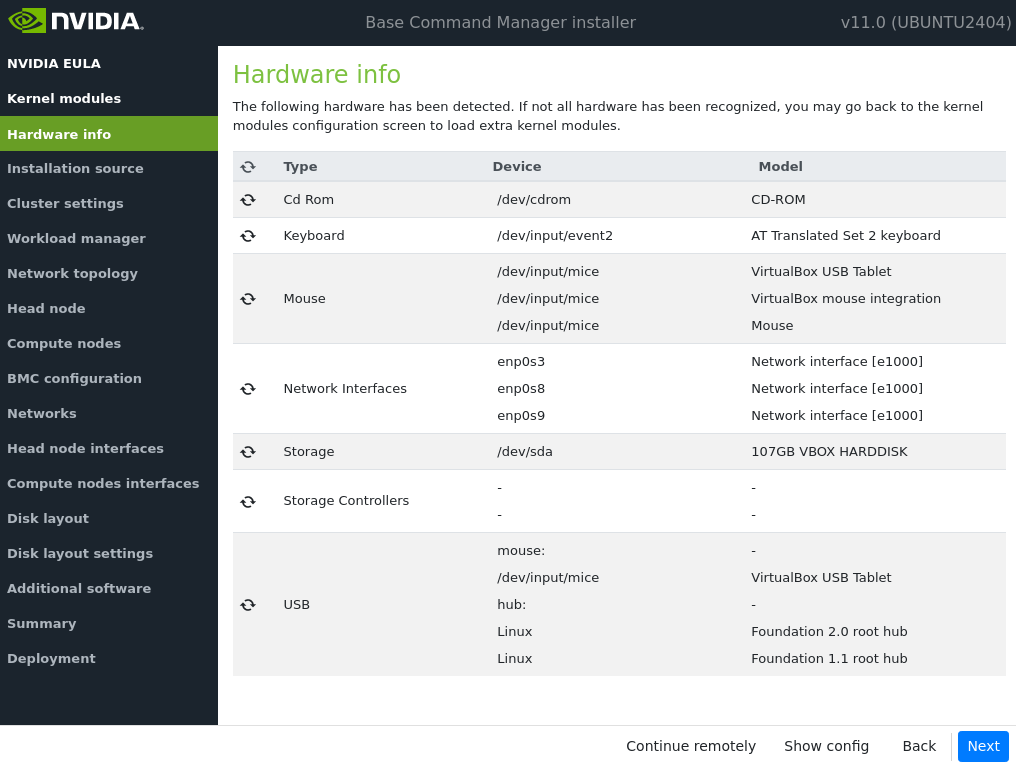This screenshot has width=1016, height=763.
Task: Click the enp0s3 network interface
Action: click(521, 361)
